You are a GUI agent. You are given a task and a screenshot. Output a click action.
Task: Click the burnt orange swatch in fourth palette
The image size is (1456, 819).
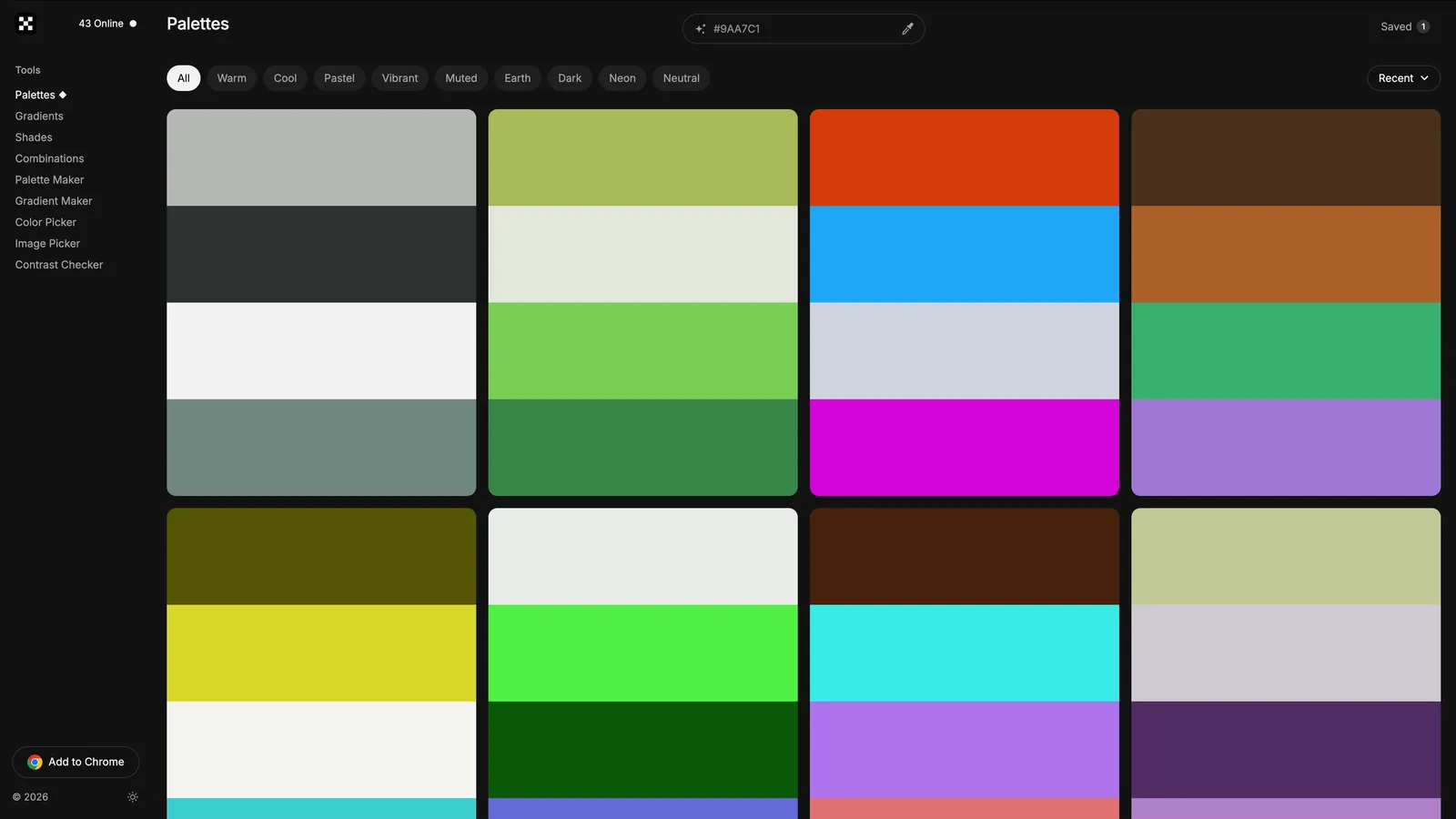(1286, 254)
